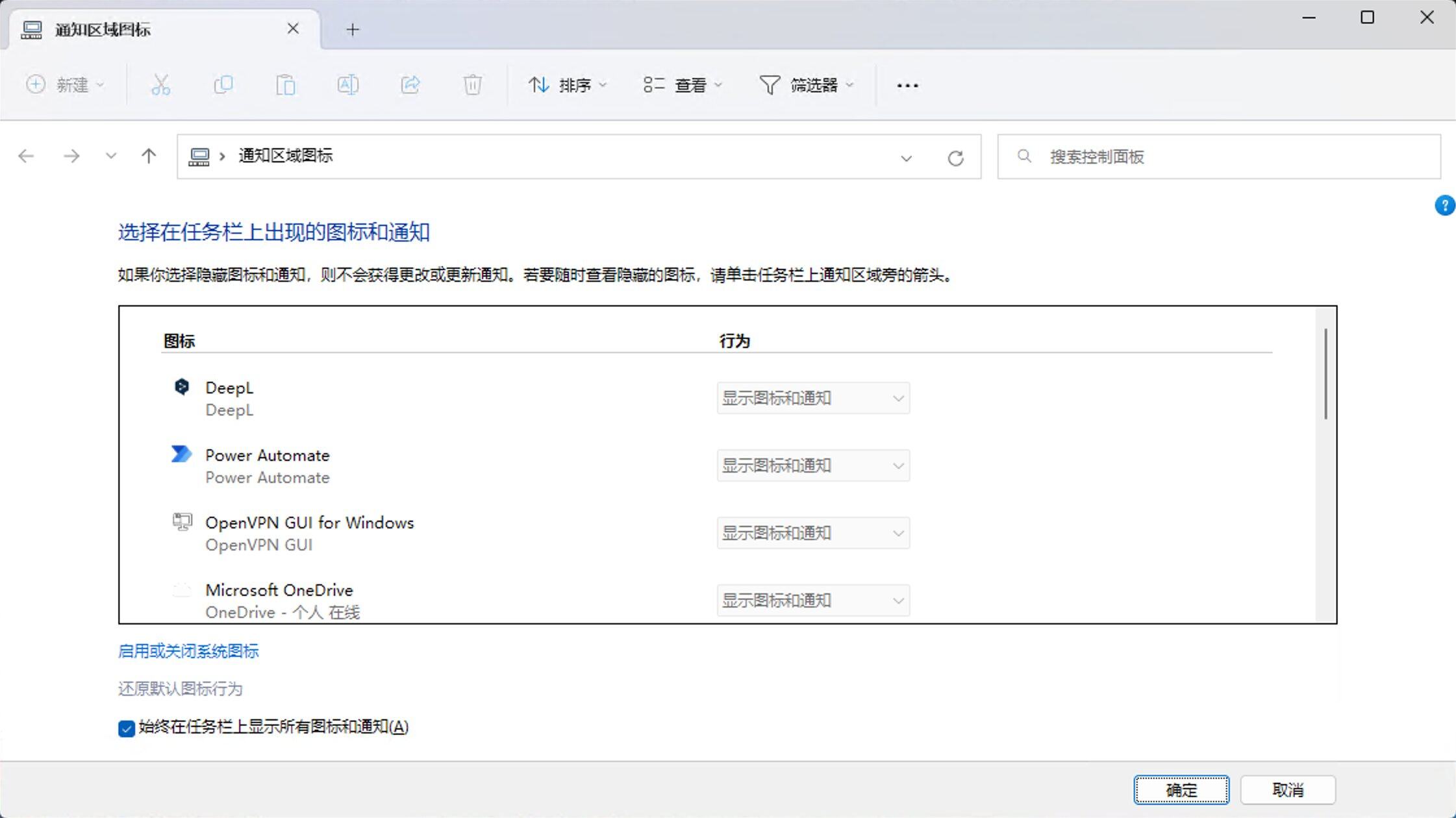Open DeepL behavior dropdown
The width and height of the screenshot is (1456, 818).
[813, 398]
